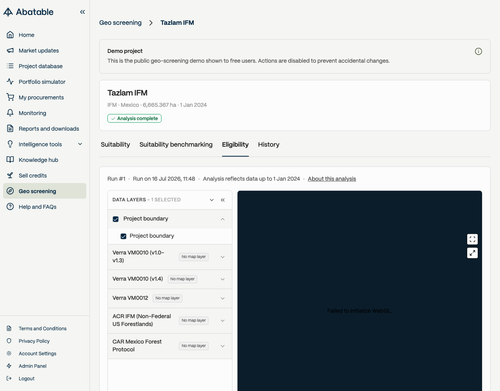The height and width of the screenshot is (391, 500).
Task: Click the Market updates megaphone icon
Action: [10, 50]
